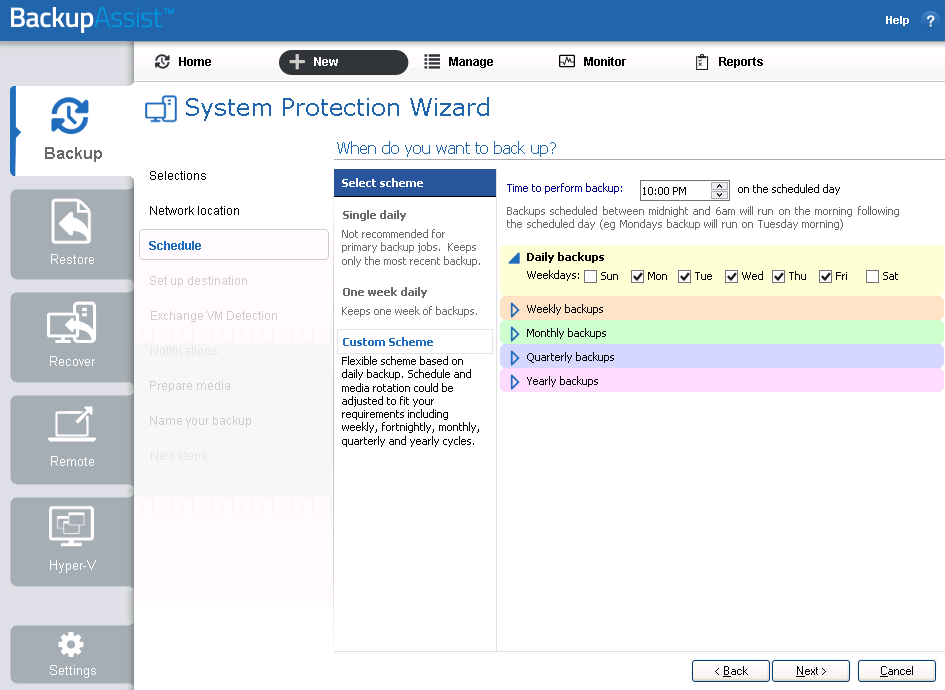The height and width of the screenshot is (690, 945).
Task: Uncheck Mon daily backup checkbox
Action: [x=638, y=276]
